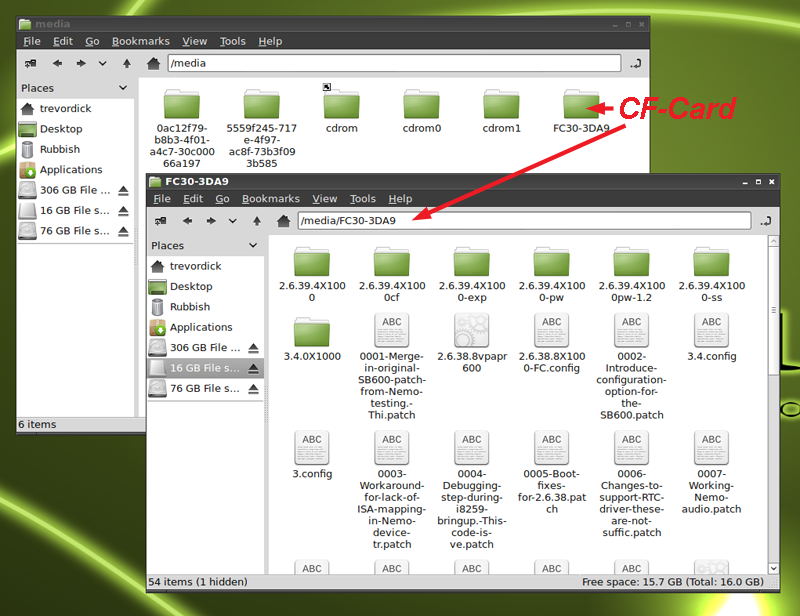This screenshot has height=616, width=800.
Task: Eject the 76 GB volume in FC30-3DA9 sidebar
Action: tap(253, 388)
